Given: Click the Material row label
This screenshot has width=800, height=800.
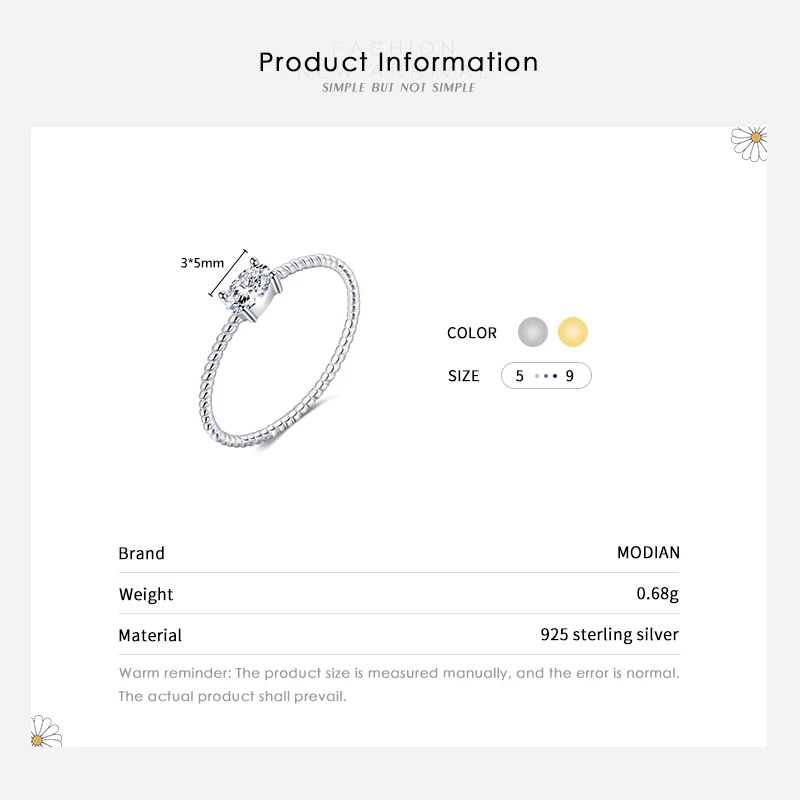Looking at the screenshot, I should point(150,635).
